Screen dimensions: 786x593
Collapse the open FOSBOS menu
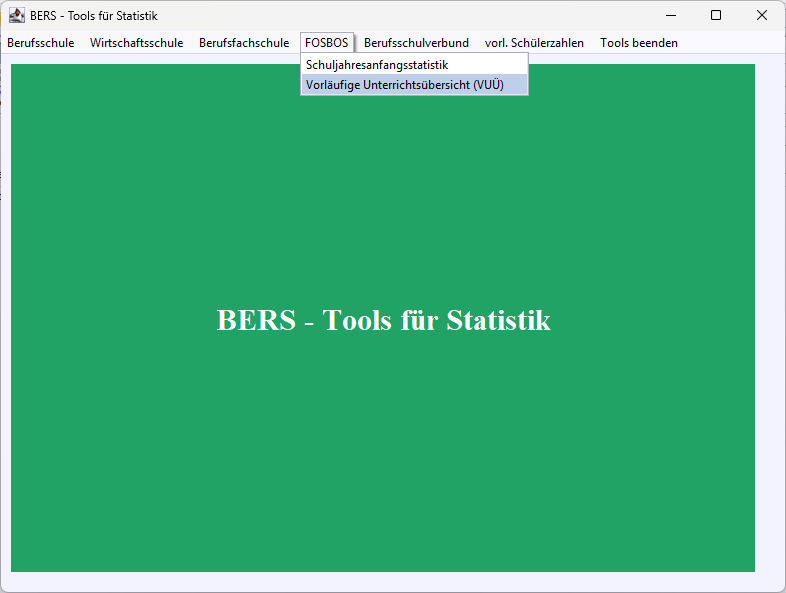pos(327,43)
